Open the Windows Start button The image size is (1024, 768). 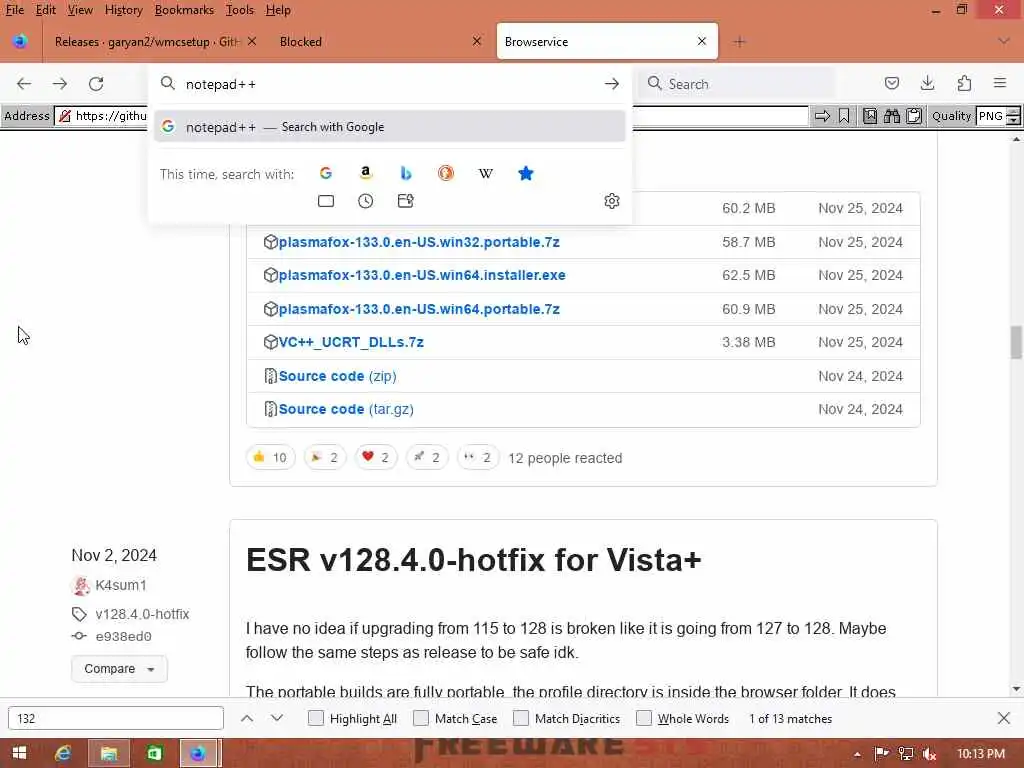20,753
